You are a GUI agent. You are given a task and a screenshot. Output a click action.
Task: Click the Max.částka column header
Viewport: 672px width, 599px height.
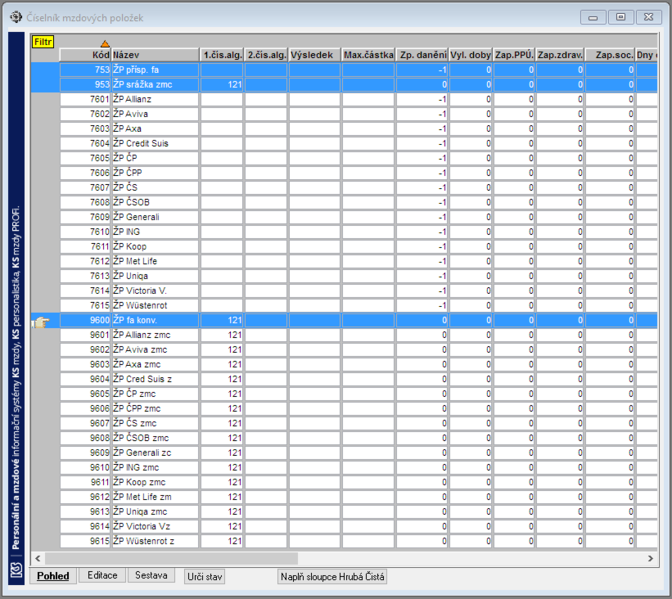tap(368, 55)
